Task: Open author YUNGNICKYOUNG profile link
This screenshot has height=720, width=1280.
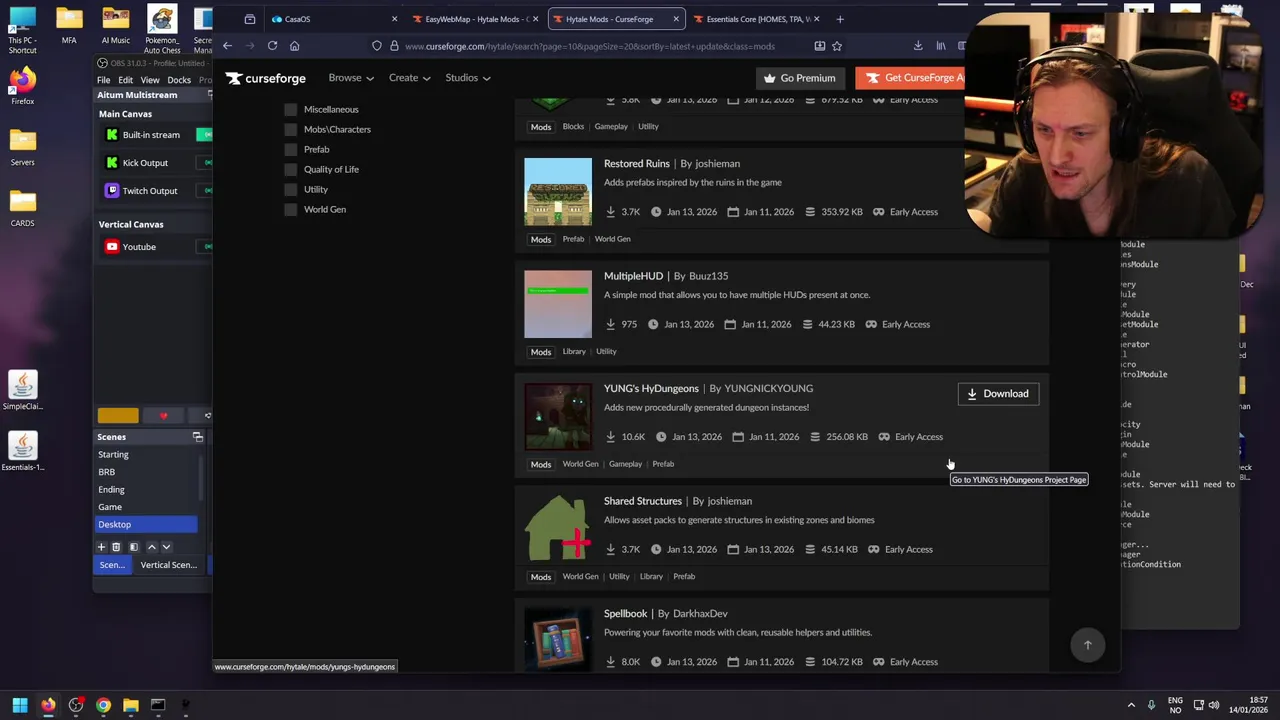Action: pos(768,389)
